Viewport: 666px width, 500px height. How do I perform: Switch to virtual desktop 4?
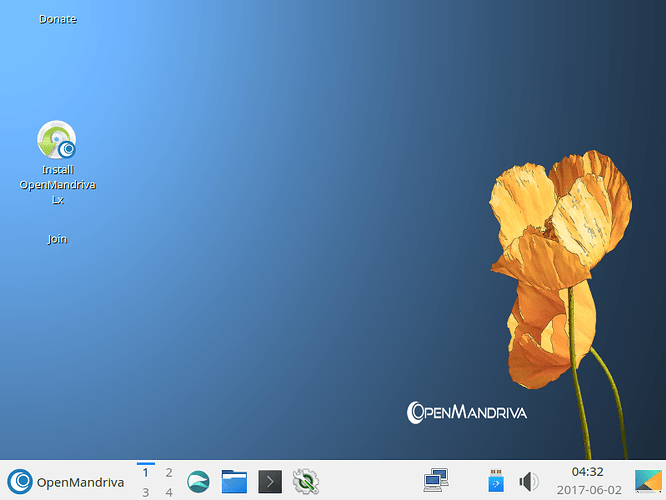click(x=169, y=492)
